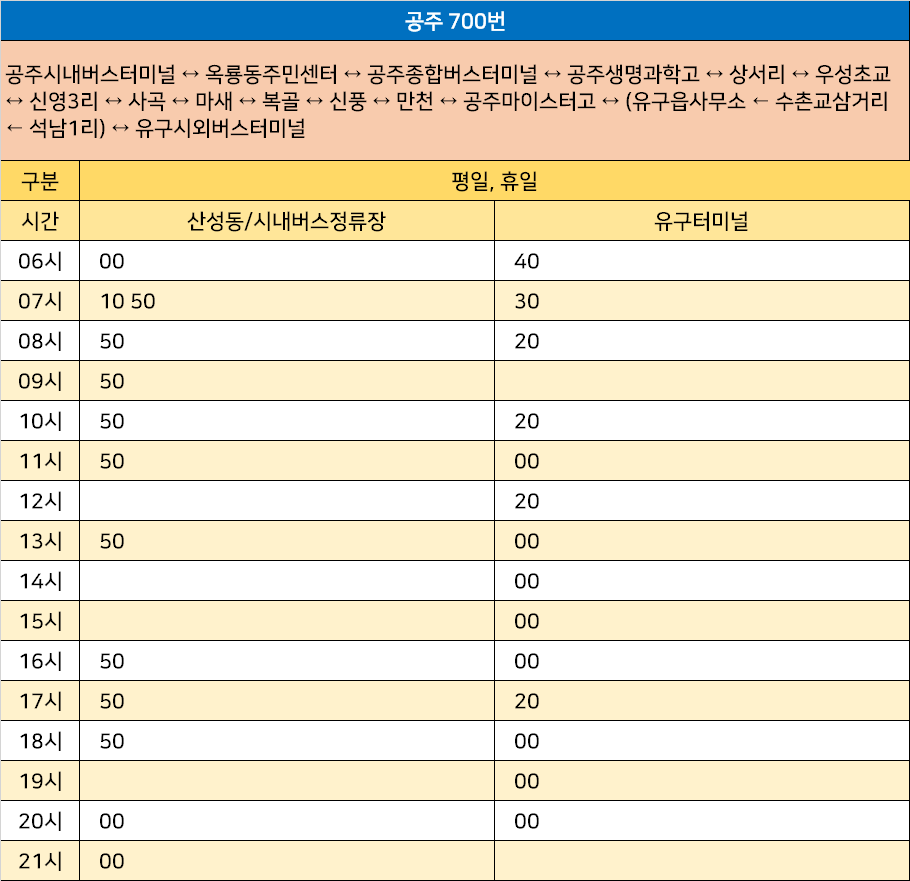The width and height of the screenshot is (910, 881).
Task: Click the 14시 유구터미널 departure 00
Action: [x=526, y=582]
